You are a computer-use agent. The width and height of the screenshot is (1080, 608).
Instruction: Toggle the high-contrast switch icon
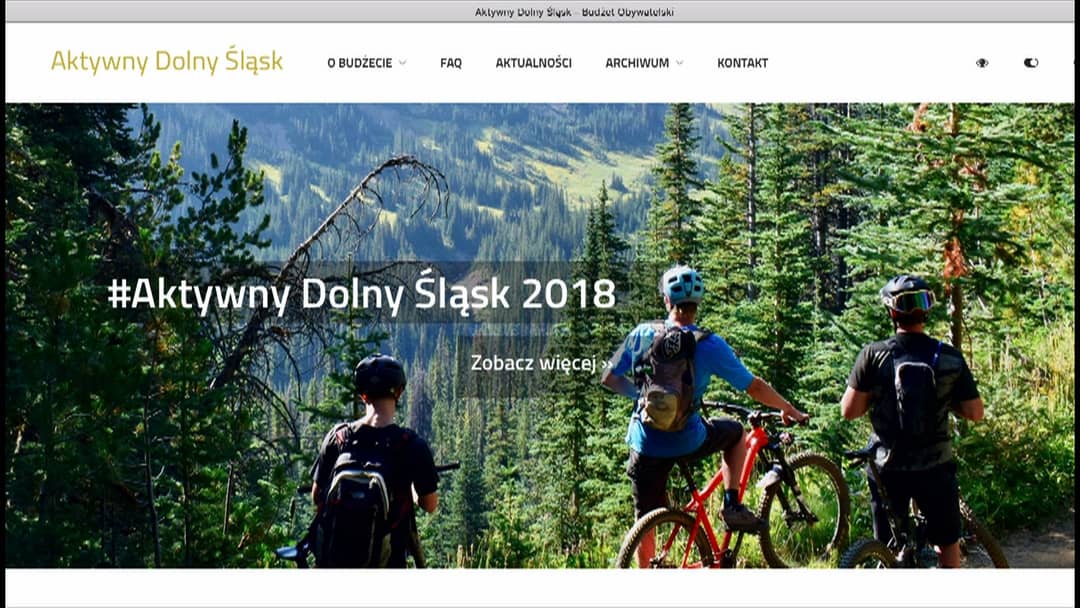tap(1030, 63)
